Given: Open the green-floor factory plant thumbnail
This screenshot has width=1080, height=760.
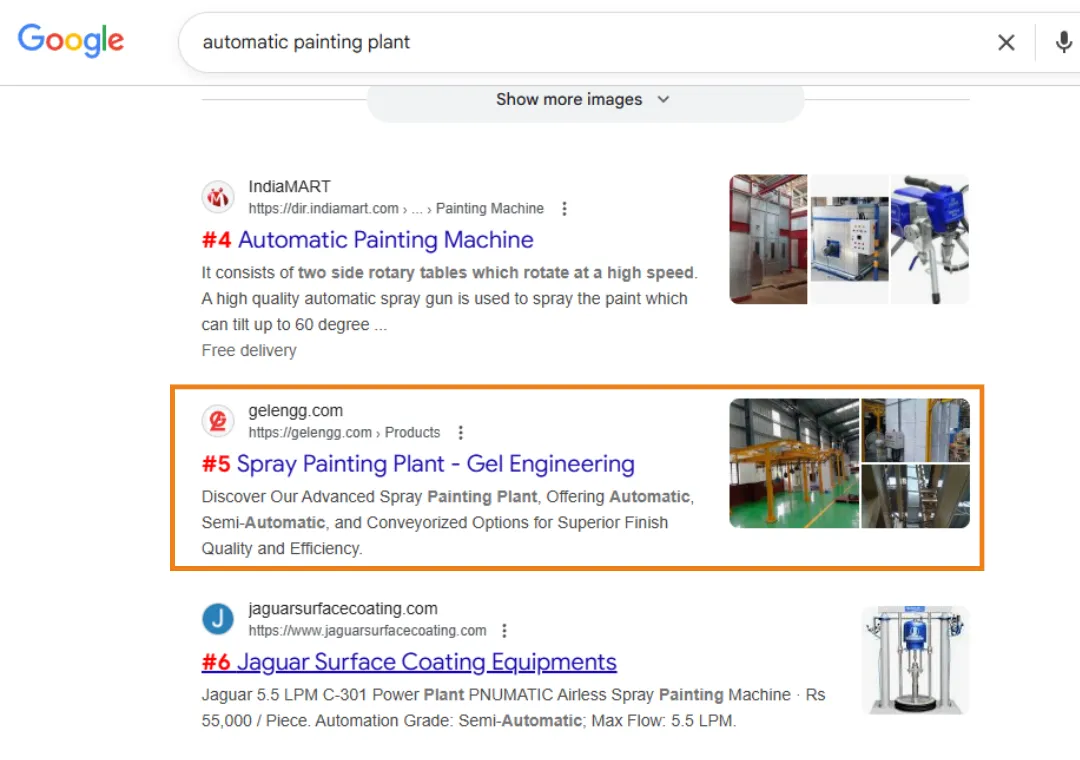Looking at the screenshot, I should 794,463.
